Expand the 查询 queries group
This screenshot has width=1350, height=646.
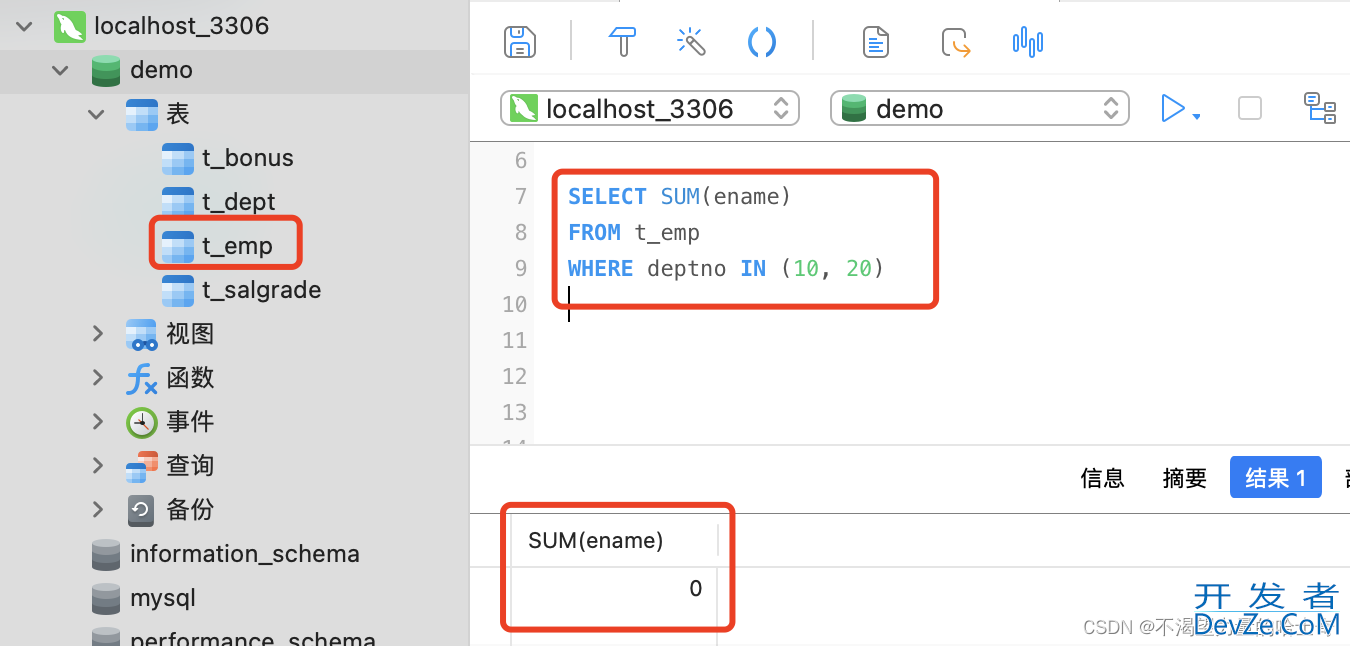[98, 466]
